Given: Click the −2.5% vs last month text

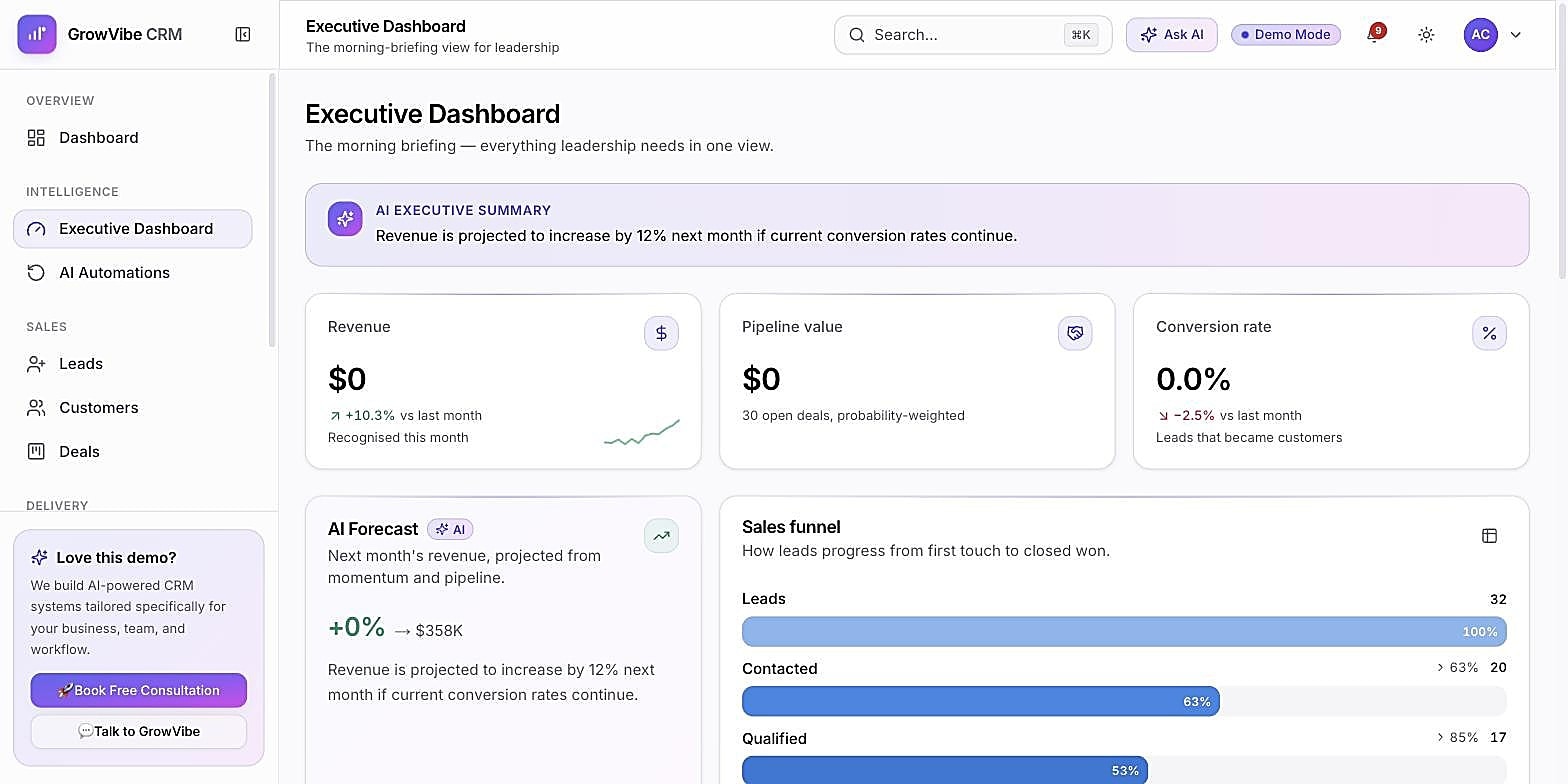Looking at the screenshot, I should coord(1229,415).
